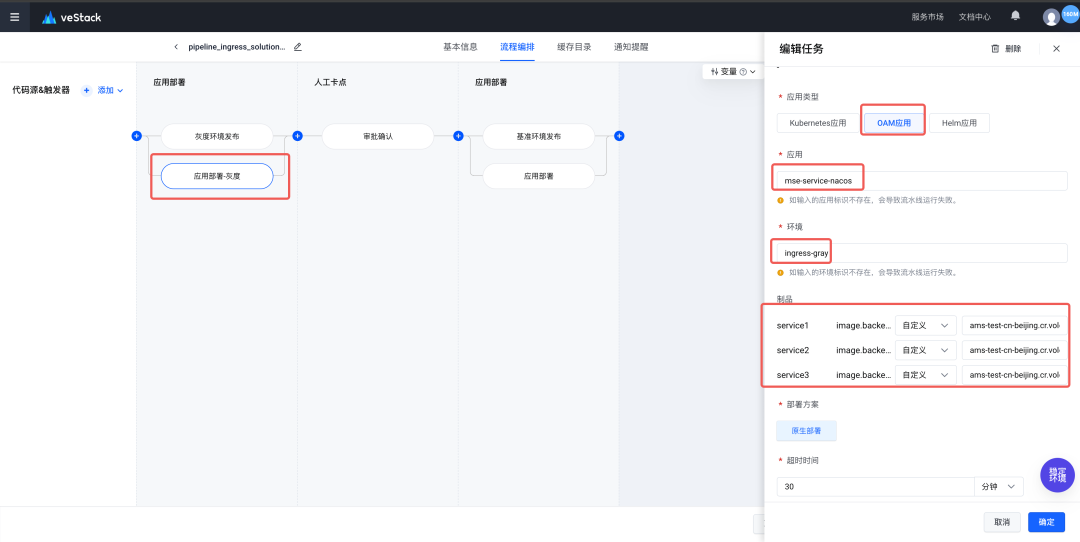Click the 变量 help question icon
This screenshot has width=1080, height=542.
click(x=743, y=72)
